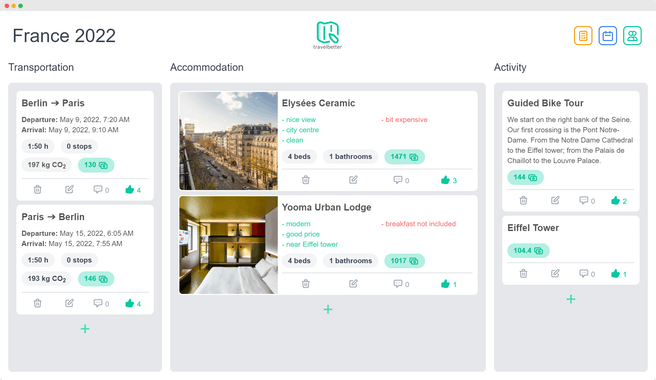
Task: Delete the Guided Bike Tour activity
Action: click(x=523, y=200)
